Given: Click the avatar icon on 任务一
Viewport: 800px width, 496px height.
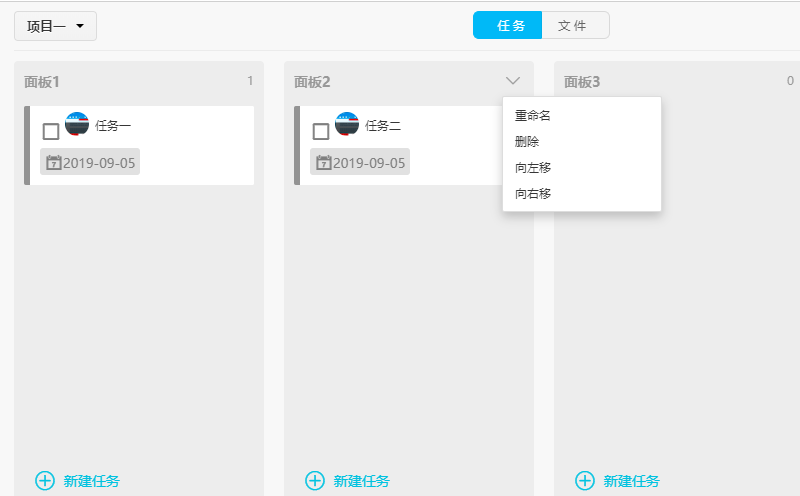Looking at the screenshot, I should point(77,124).
